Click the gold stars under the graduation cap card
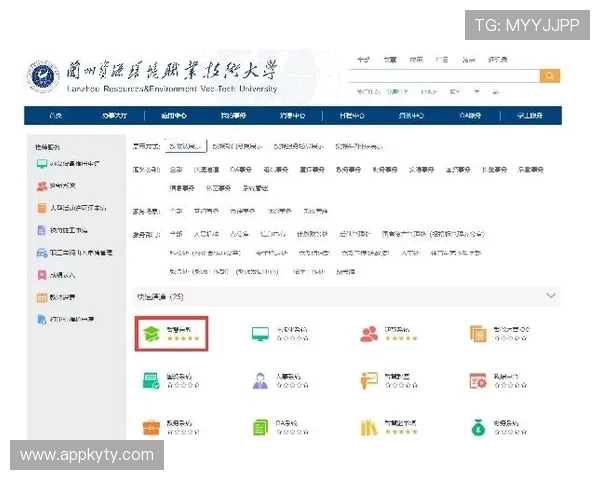Viewport: 600px width, 480px height. tap(183, 338)
